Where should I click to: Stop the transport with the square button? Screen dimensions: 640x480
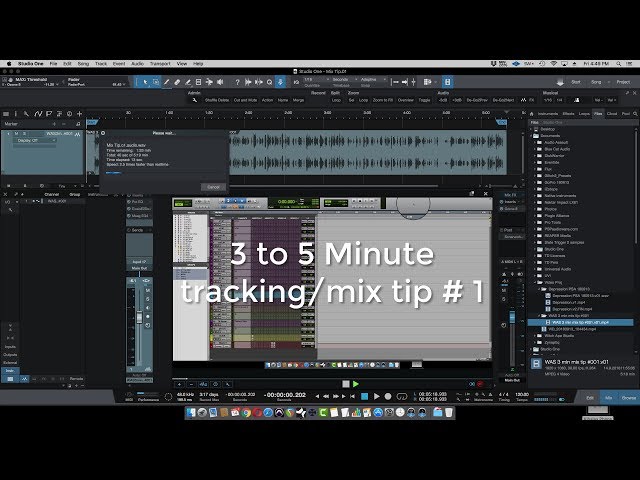click(x=365, y=396)
